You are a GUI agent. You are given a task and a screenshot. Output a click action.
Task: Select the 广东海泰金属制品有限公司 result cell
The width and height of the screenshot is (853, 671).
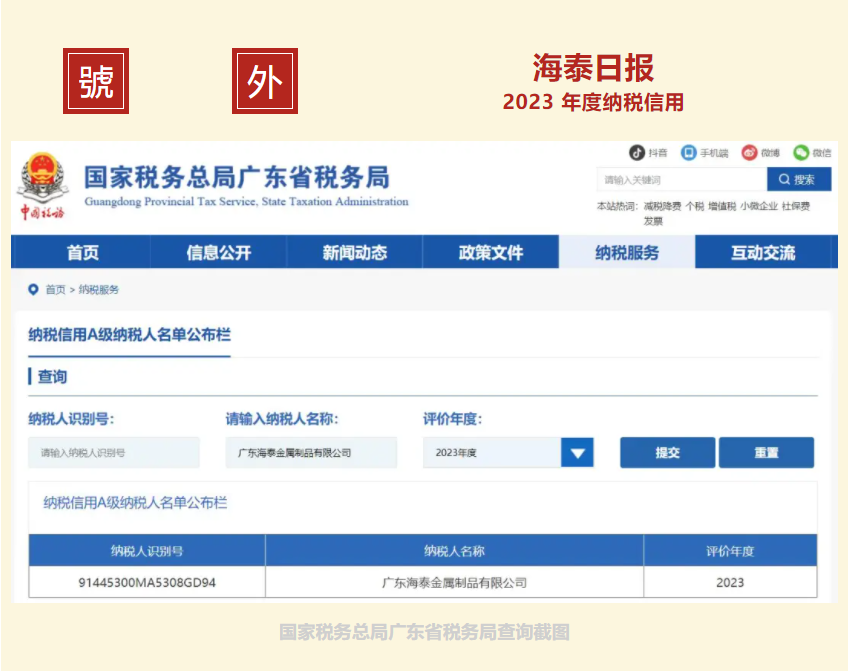(x=454, y=582)
